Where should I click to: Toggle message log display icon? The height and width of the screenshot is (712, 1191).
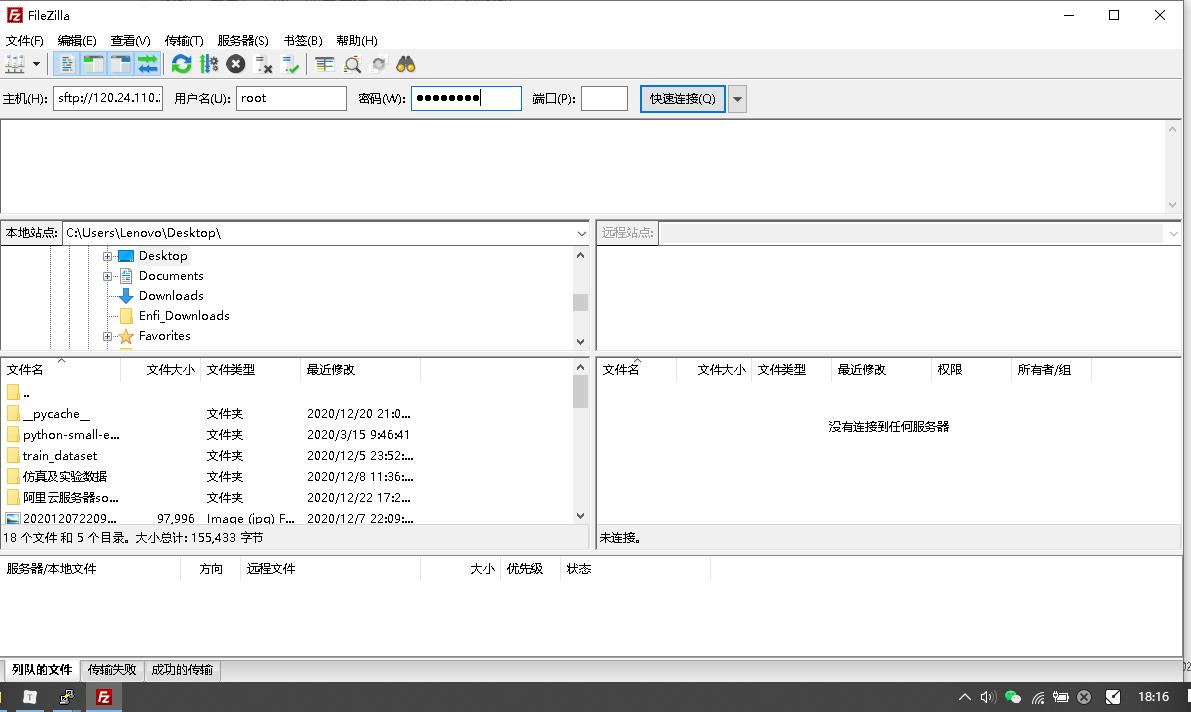click(x=66, y=65)
